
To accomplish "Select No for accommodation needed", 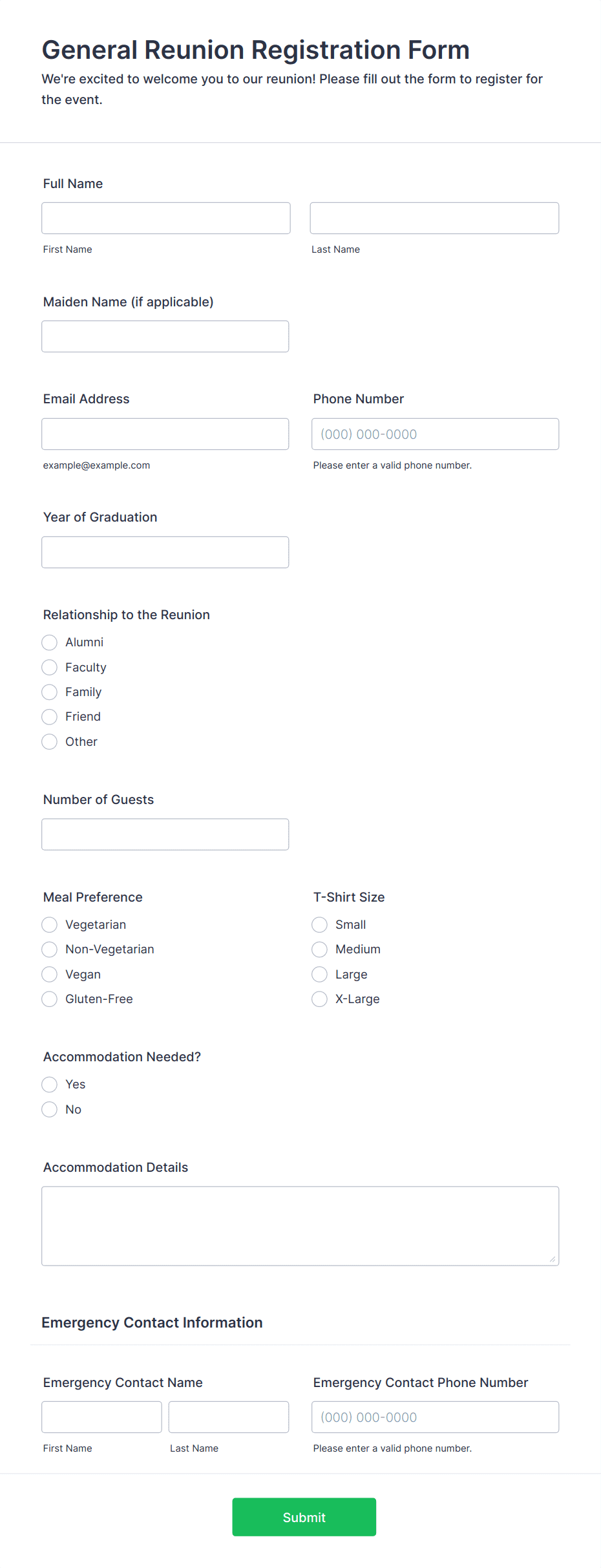I will 49,1109.
